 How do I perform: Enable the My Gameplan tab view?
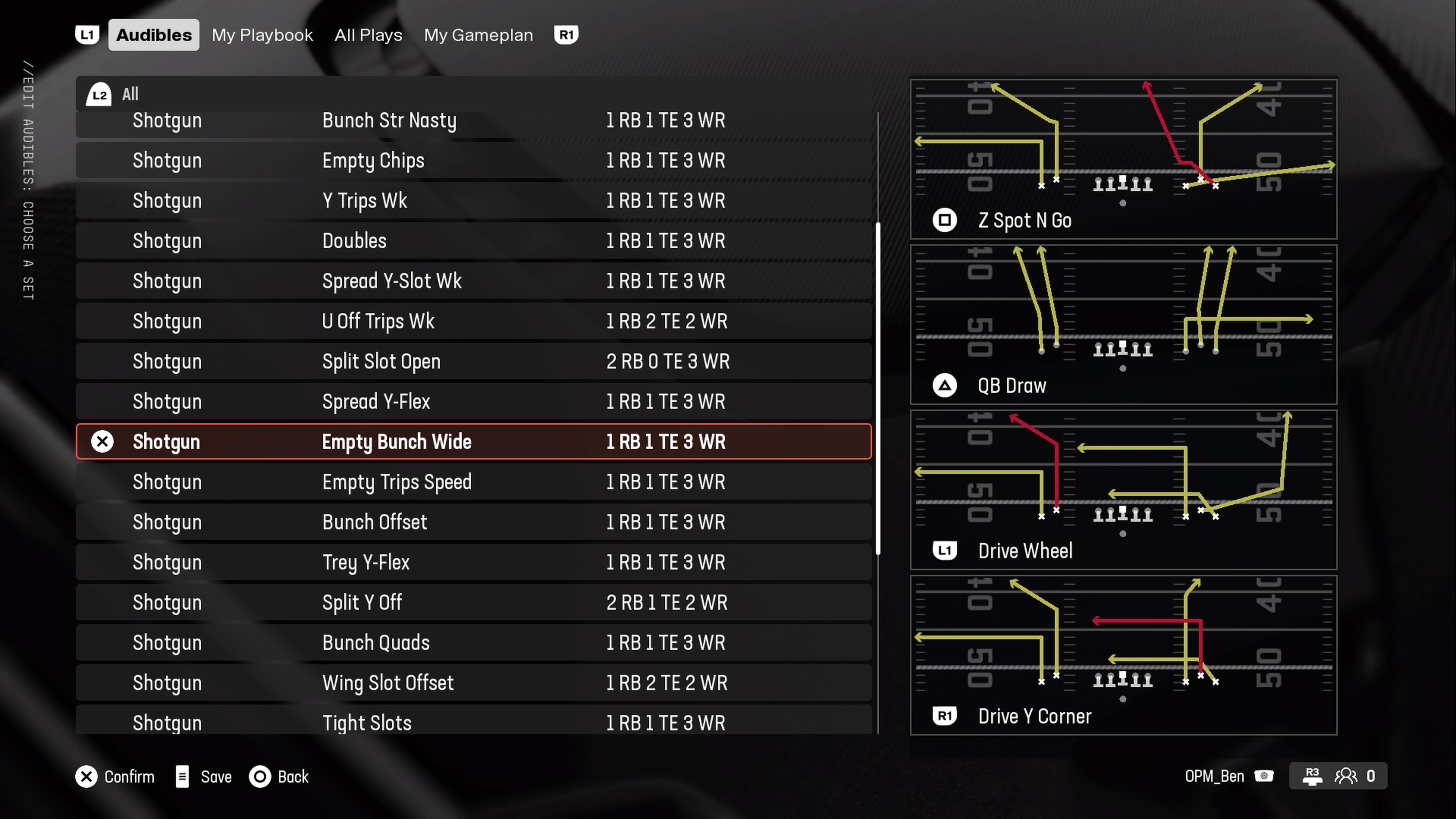(479, 34)
